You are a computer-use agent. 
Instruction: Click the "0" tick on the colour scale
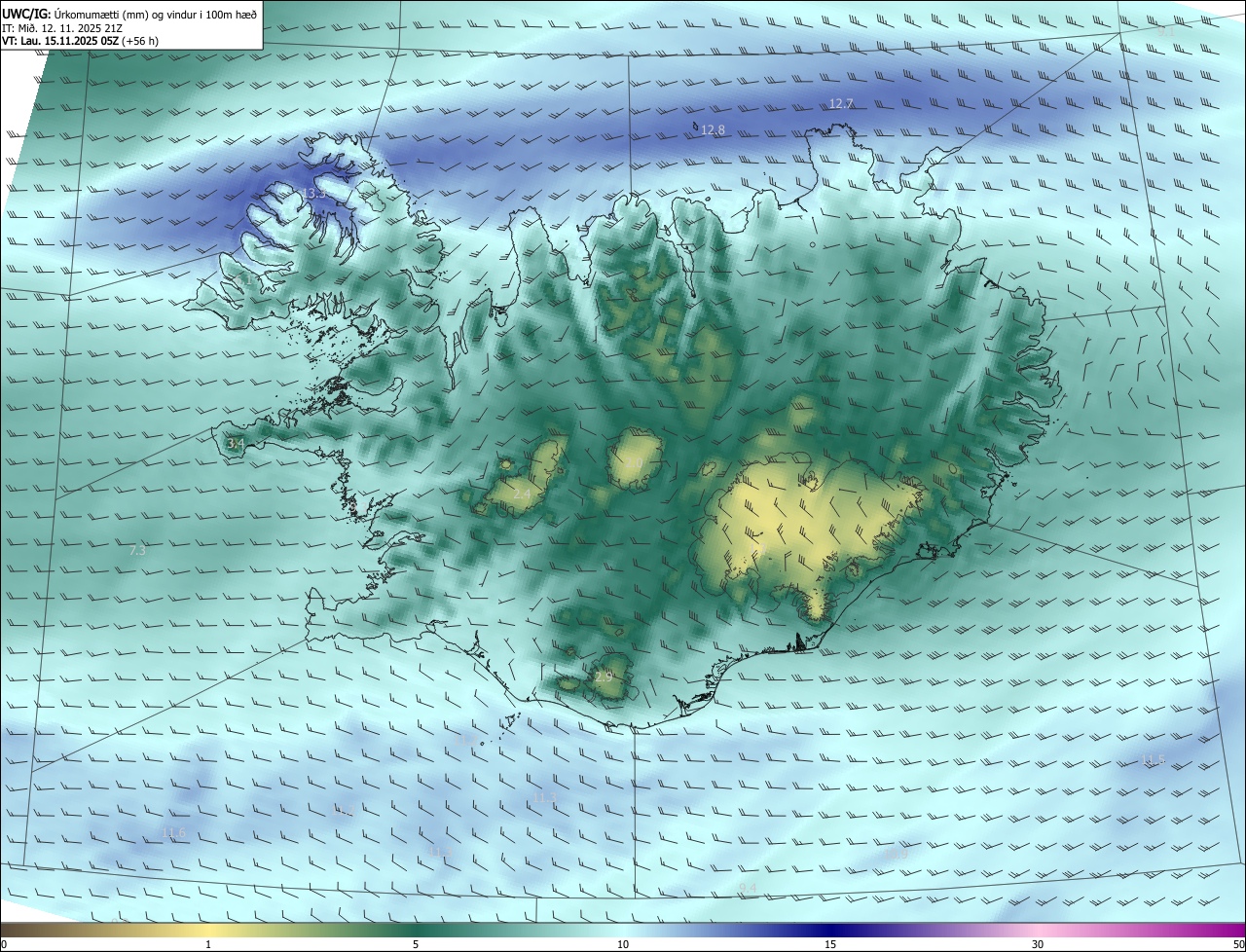[3, 945]
